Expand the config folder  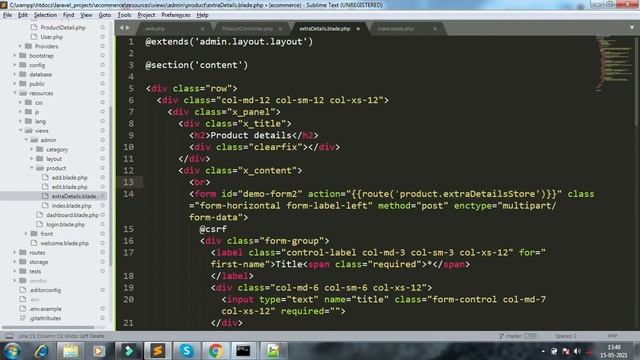[x=15, y=65]
